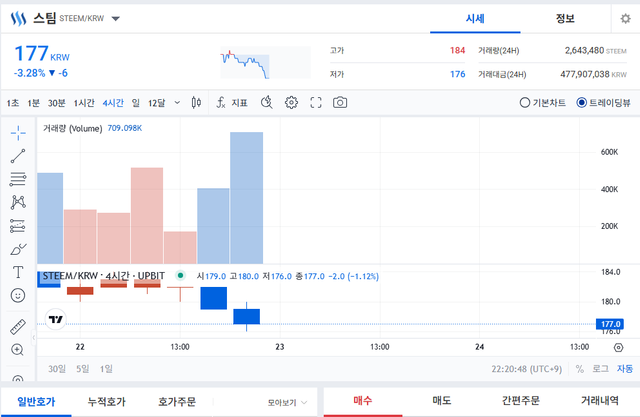Click the high price value 184

(457, 50)
